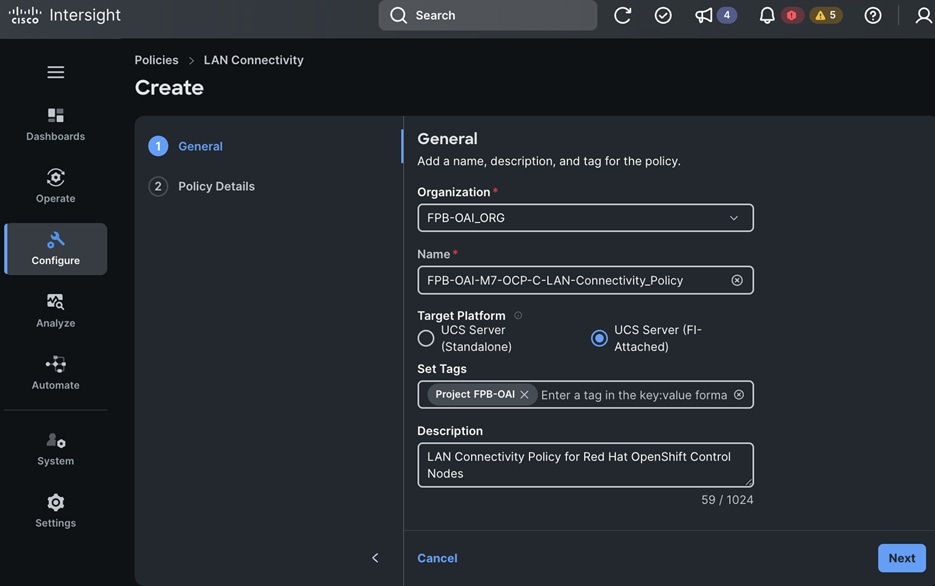Open the Organization dropdown

click(x=585, y=218)
